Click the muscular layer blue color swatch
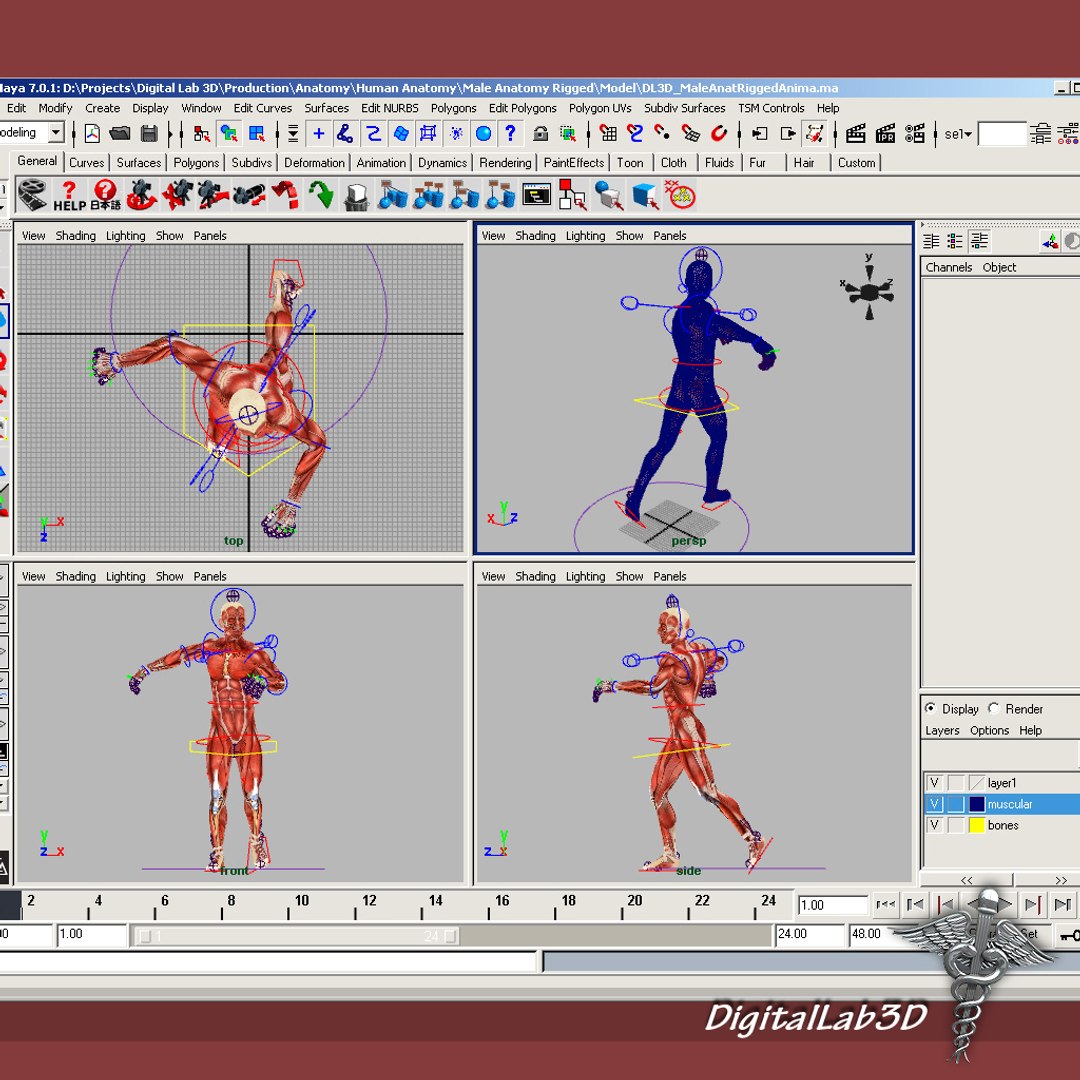The width and height of the screenshot is (1080, 1080). pos(977,804)
